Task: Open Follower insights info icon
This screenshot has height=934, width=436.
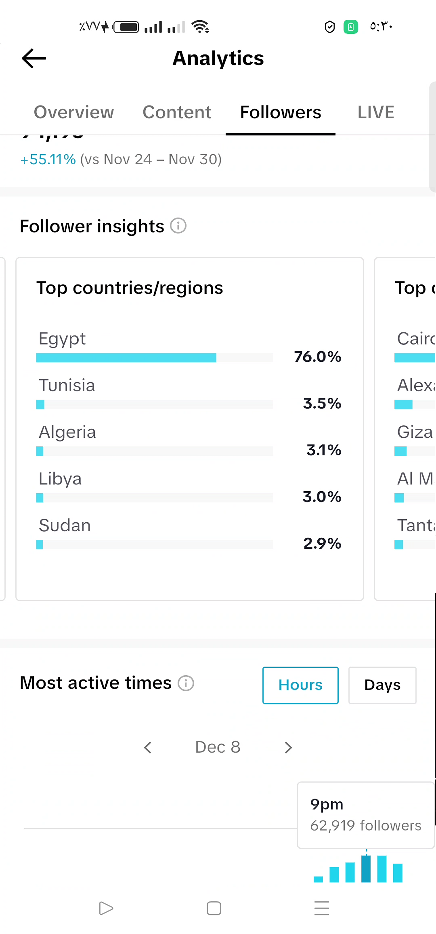Action: (178, 226)
